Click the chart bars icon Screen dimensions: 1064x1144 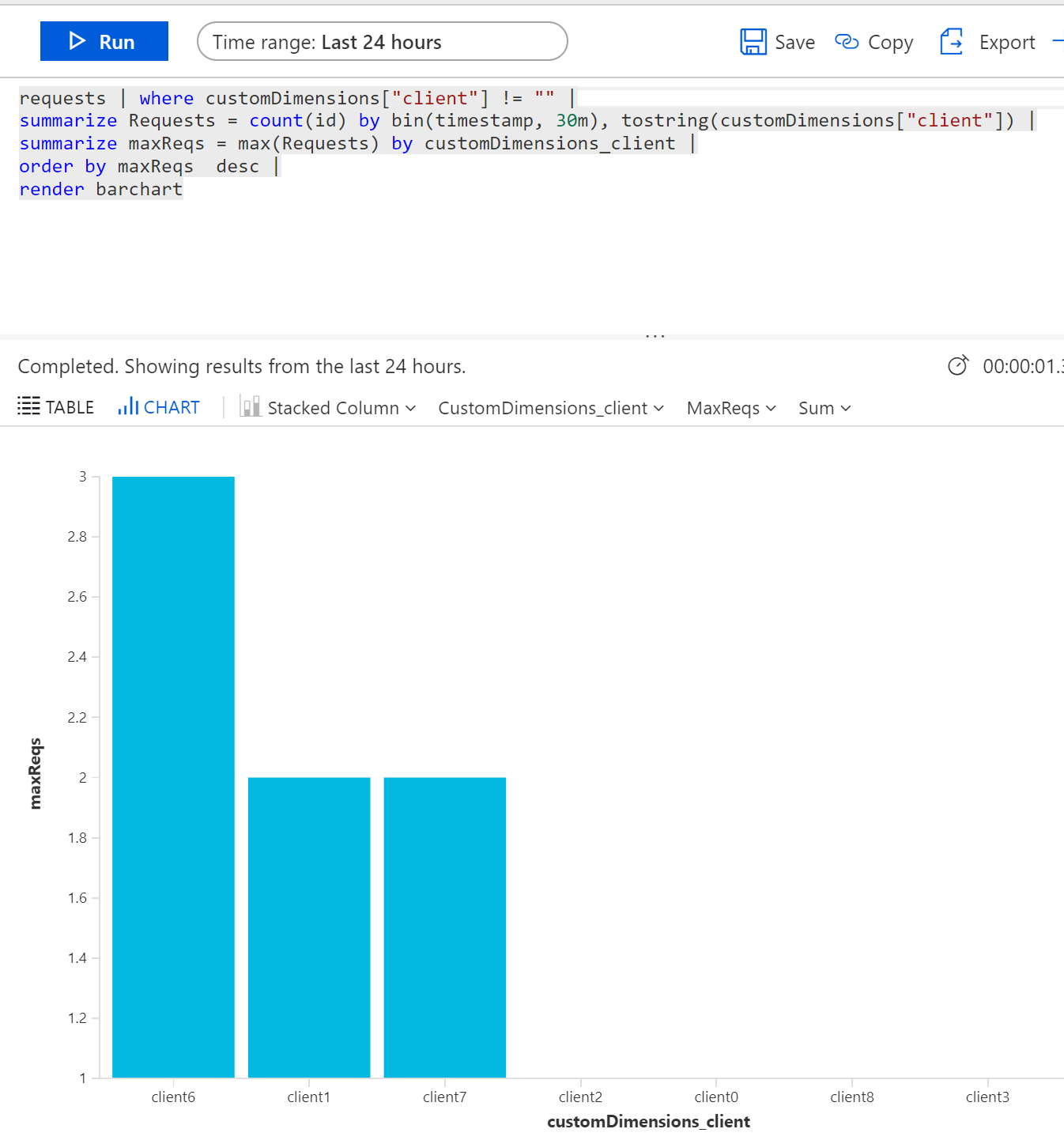click(128, 406)
